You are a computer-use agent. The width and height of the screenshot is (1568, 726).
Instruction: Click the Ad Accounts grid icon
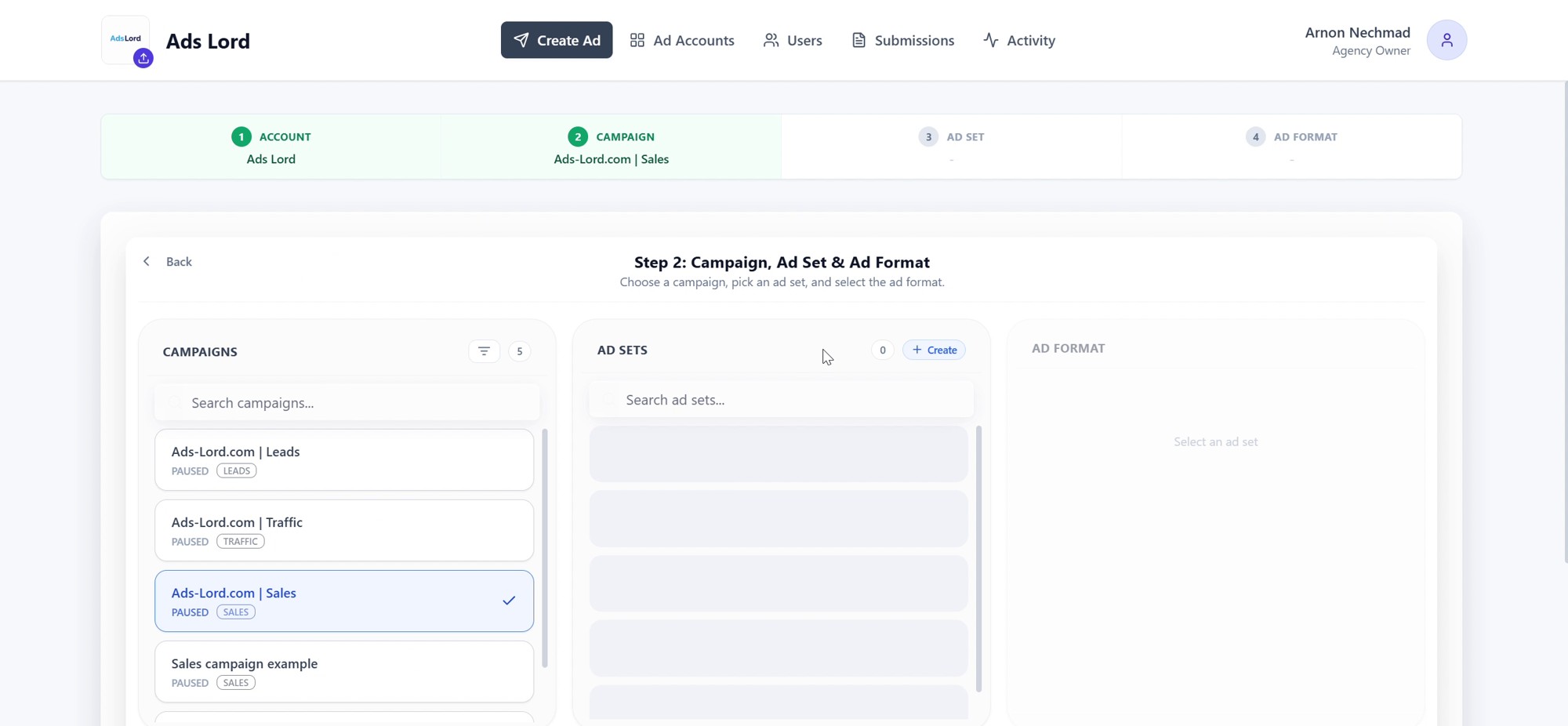pos(637,40)
